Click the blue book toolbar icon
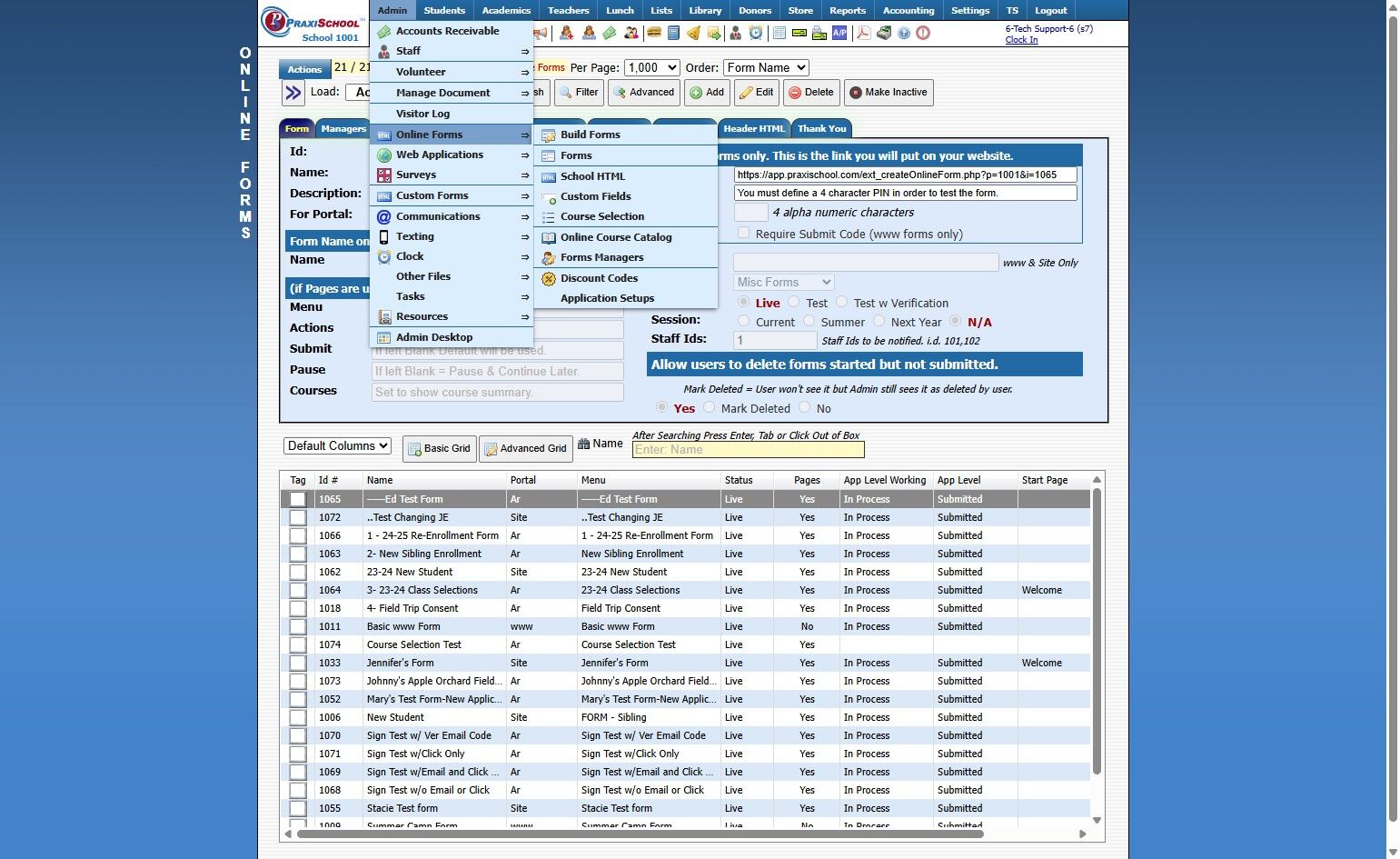Image resolution: width=1400 pixels, height=859 pixels. 673,33
